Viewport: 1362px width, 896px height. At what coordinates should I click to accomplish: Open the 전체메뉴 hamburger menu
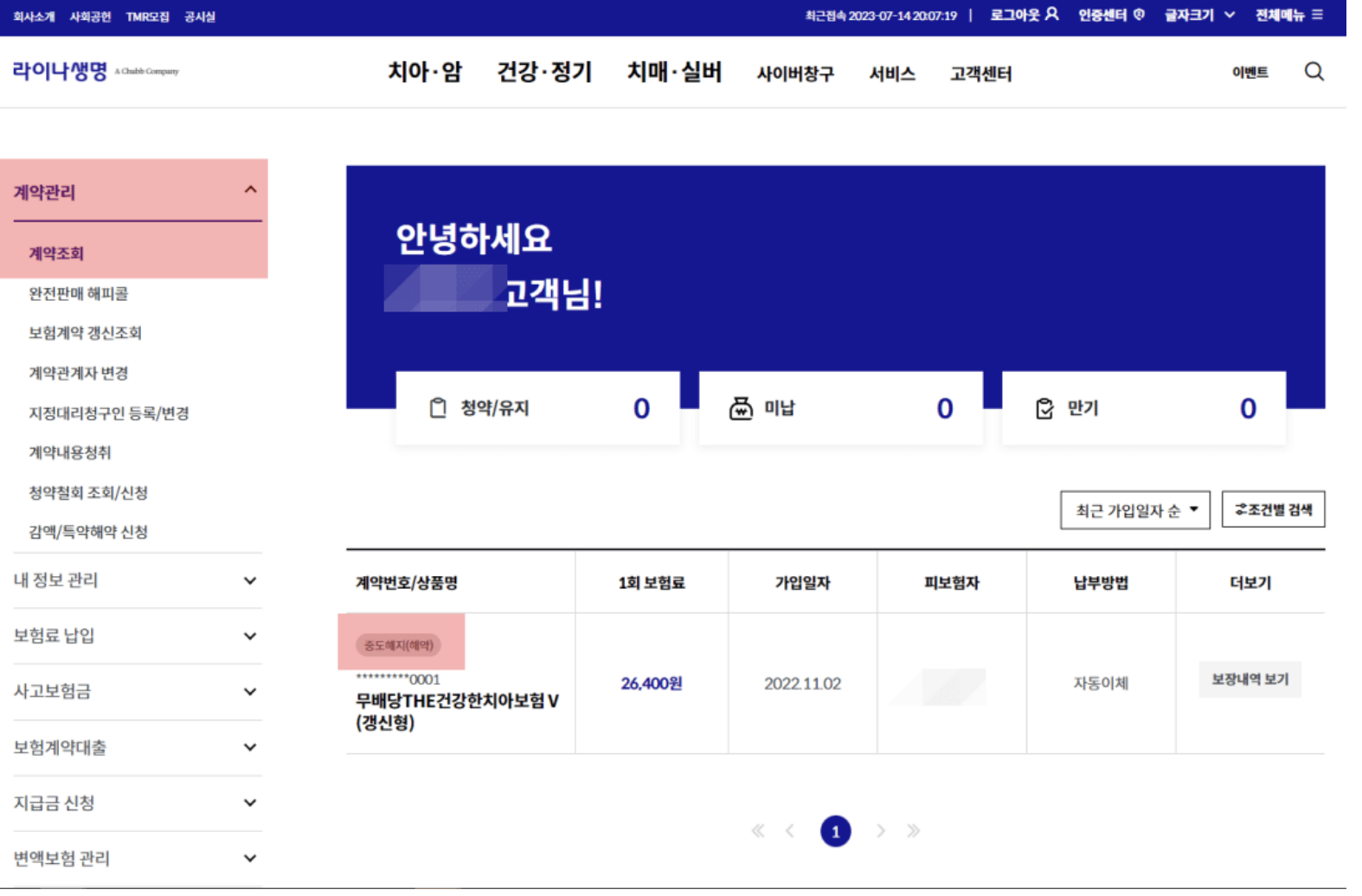(x=1288, y=15)
